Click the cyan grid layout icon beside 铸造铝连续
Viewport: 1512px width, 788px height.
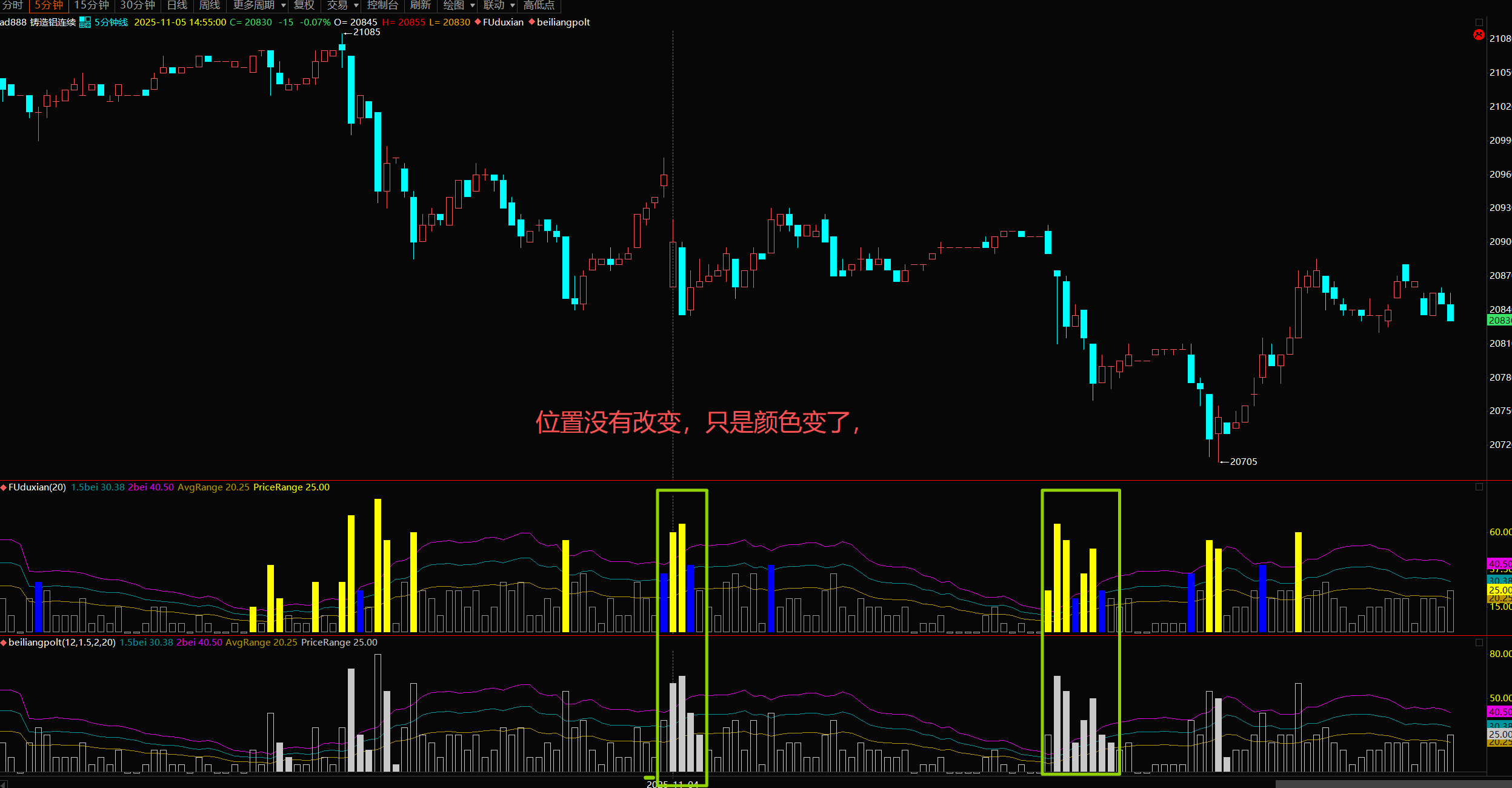pyautogui.click(x=85, y=22)
